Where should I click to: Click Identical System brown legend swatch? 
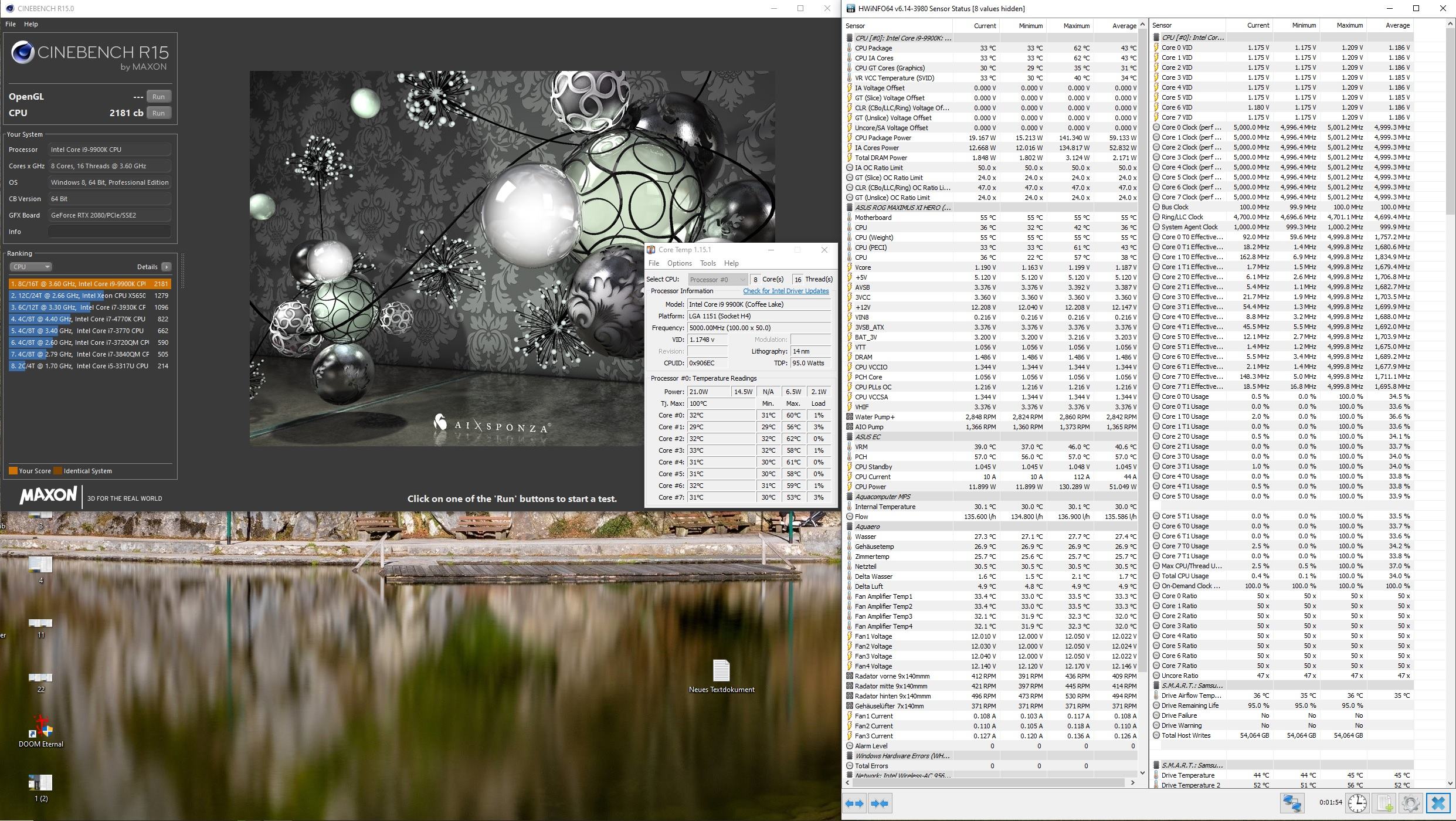[x=58, y=471]
